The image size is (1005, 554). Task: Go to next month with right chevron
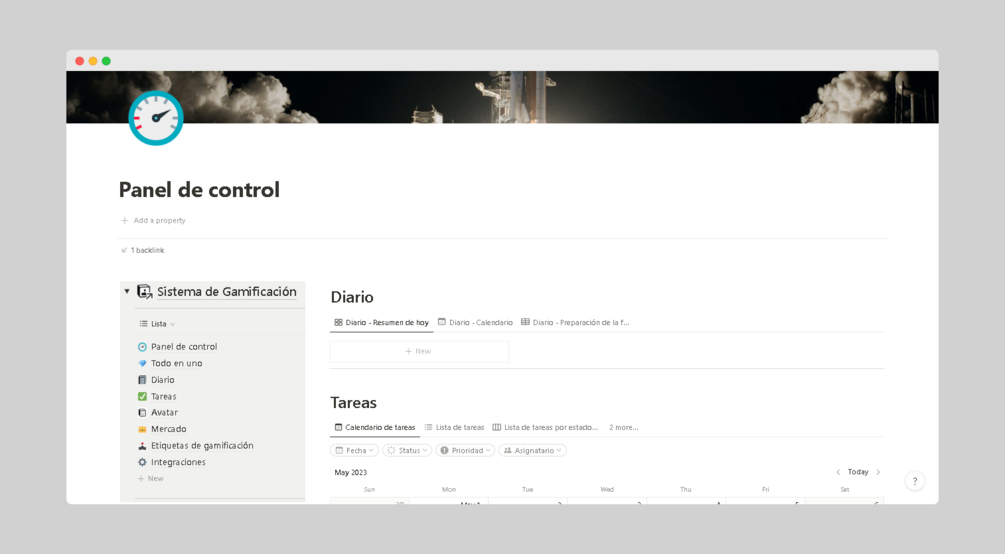click(x=878, y=472)
